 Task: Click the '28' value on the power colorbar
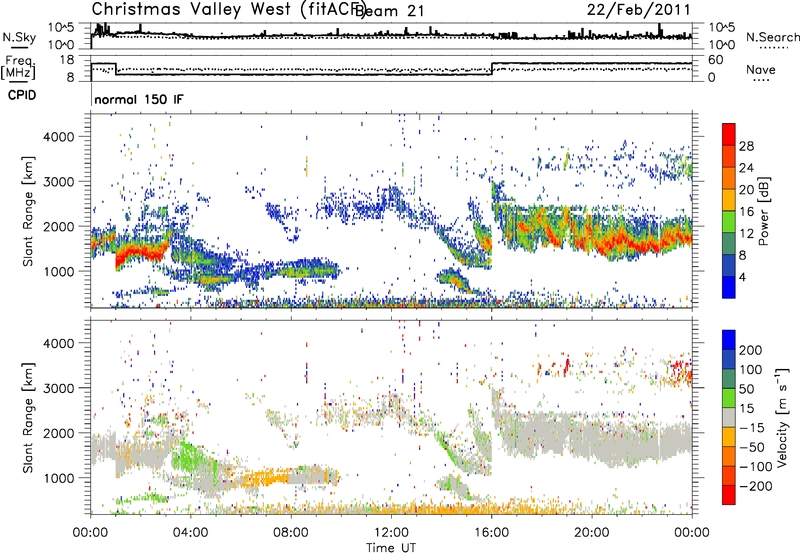coord(746,146)
